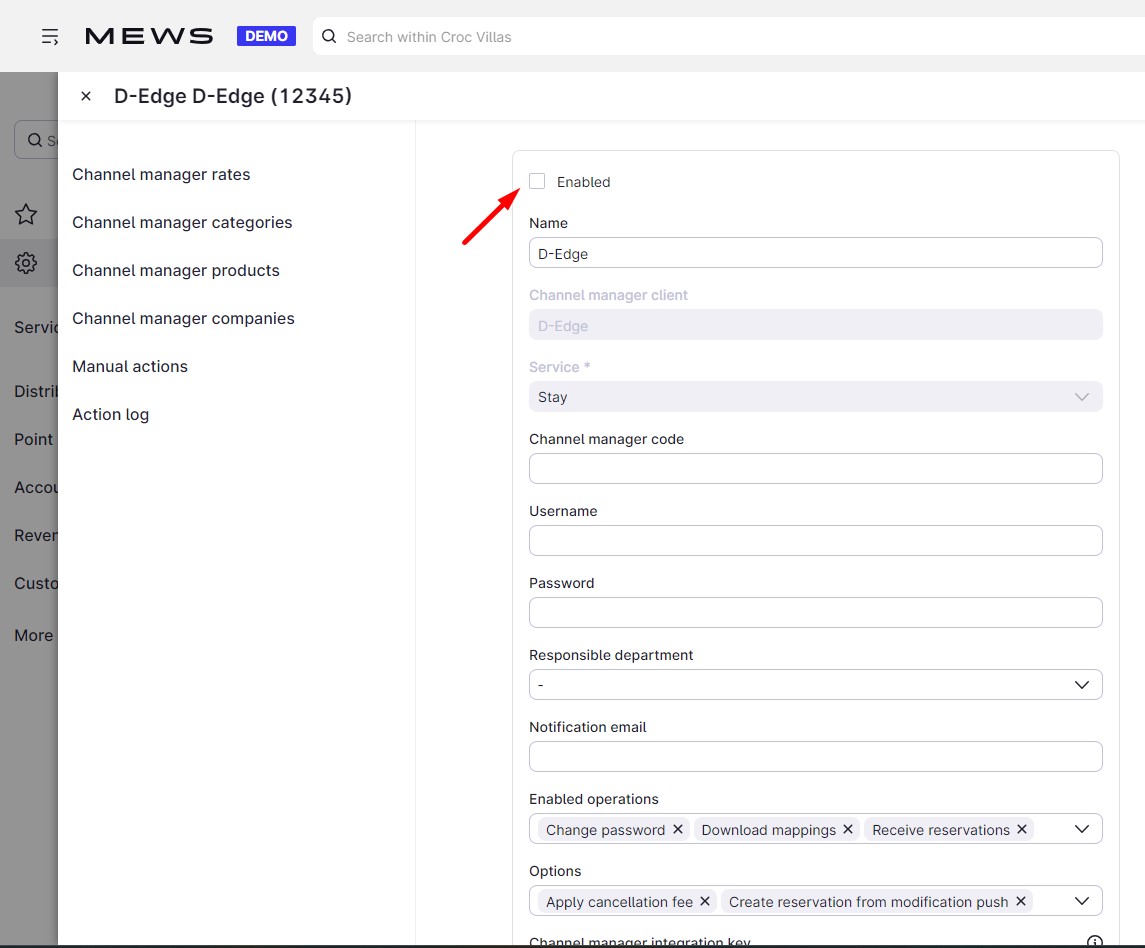The height and width of the screenshot is (948, 1145).
Task: Click the Download mappings chip text
Action: point(768,830)
